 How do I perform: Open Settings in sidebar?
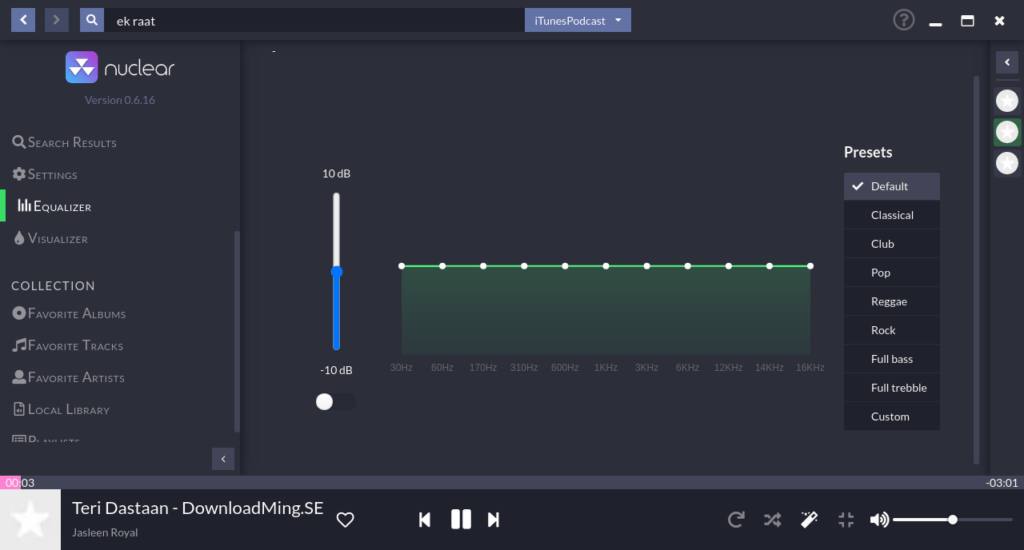point(44,174)
